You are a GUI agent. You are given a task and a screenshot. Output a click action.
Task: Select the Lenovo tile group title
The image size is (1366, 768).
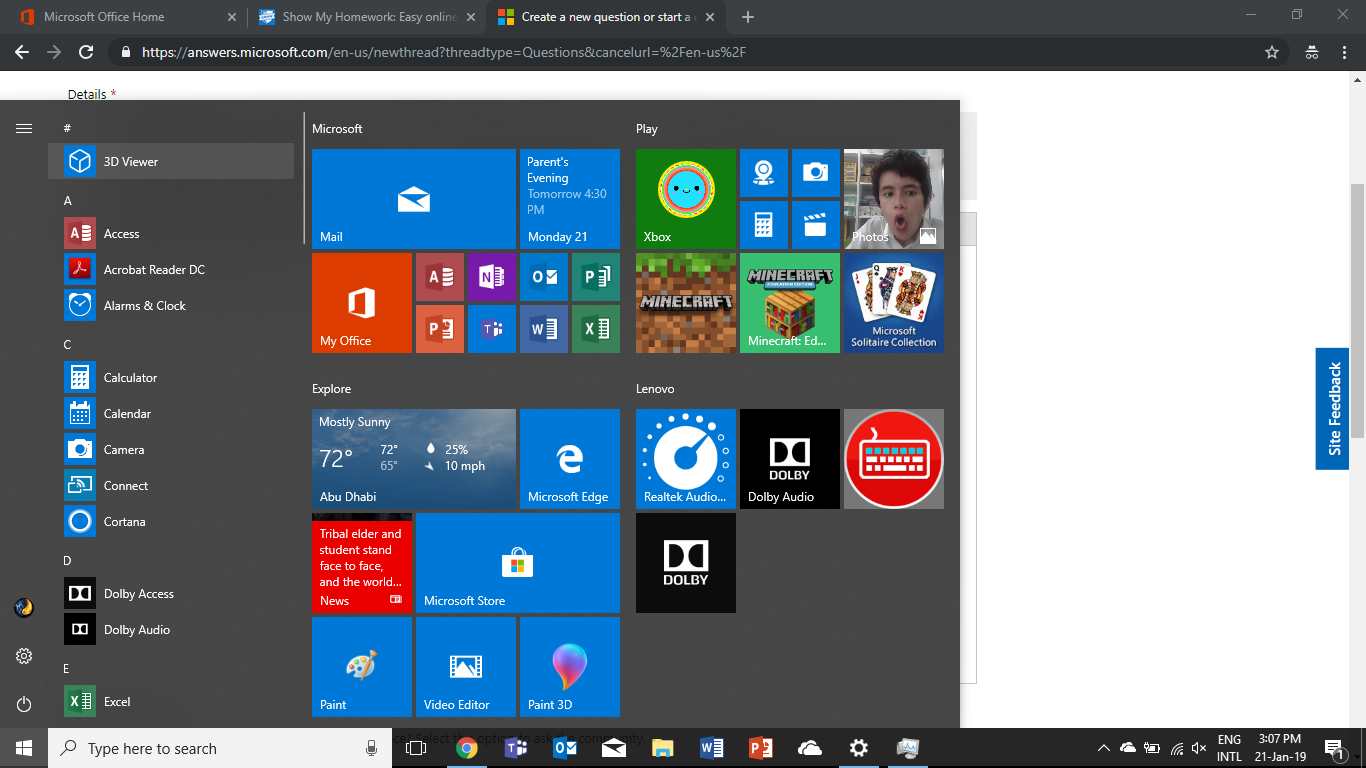coord(655,389)
